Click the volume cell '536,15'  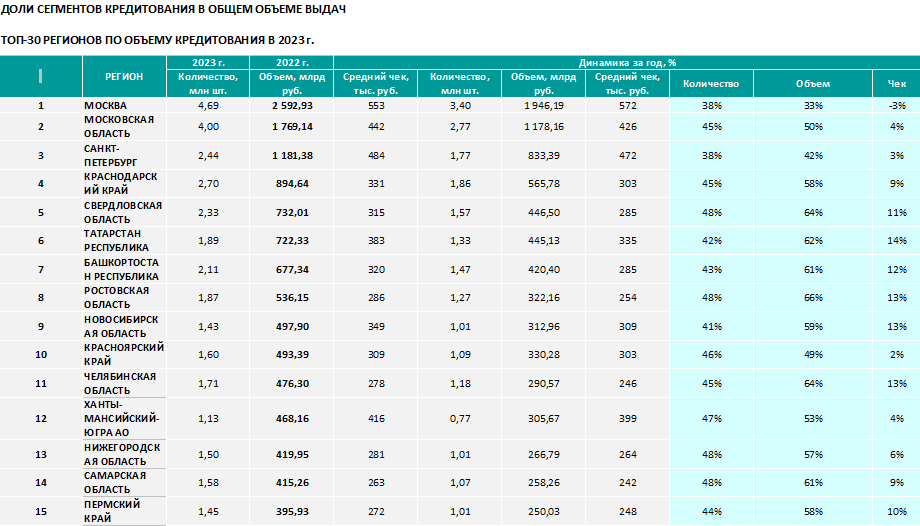click(292, 298)
